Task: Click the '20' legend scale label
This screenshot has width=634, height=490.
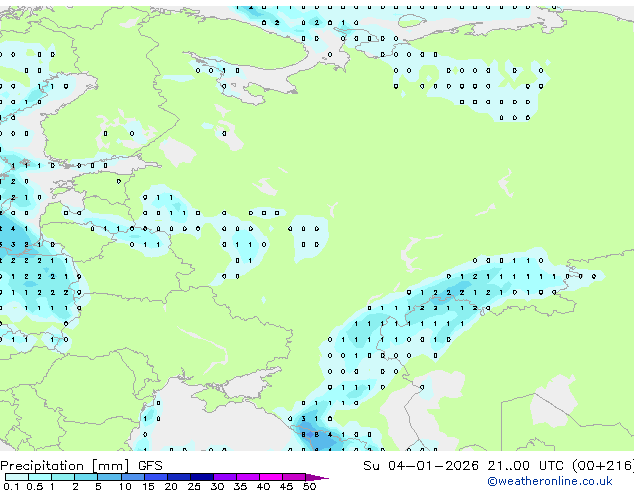Action: coord(171,486)
